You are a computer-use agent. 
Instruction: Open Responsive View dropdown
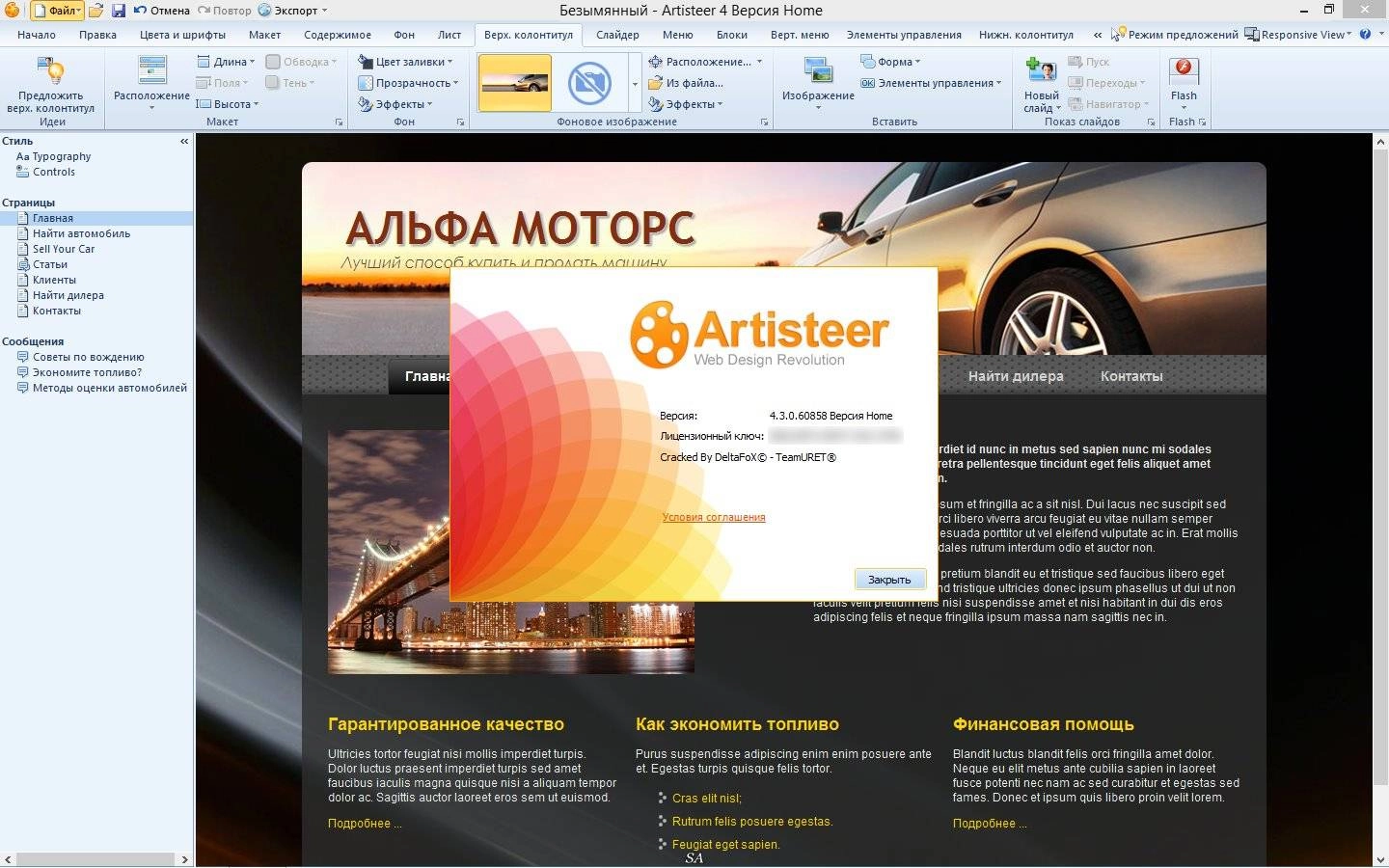click(1298, 35)
